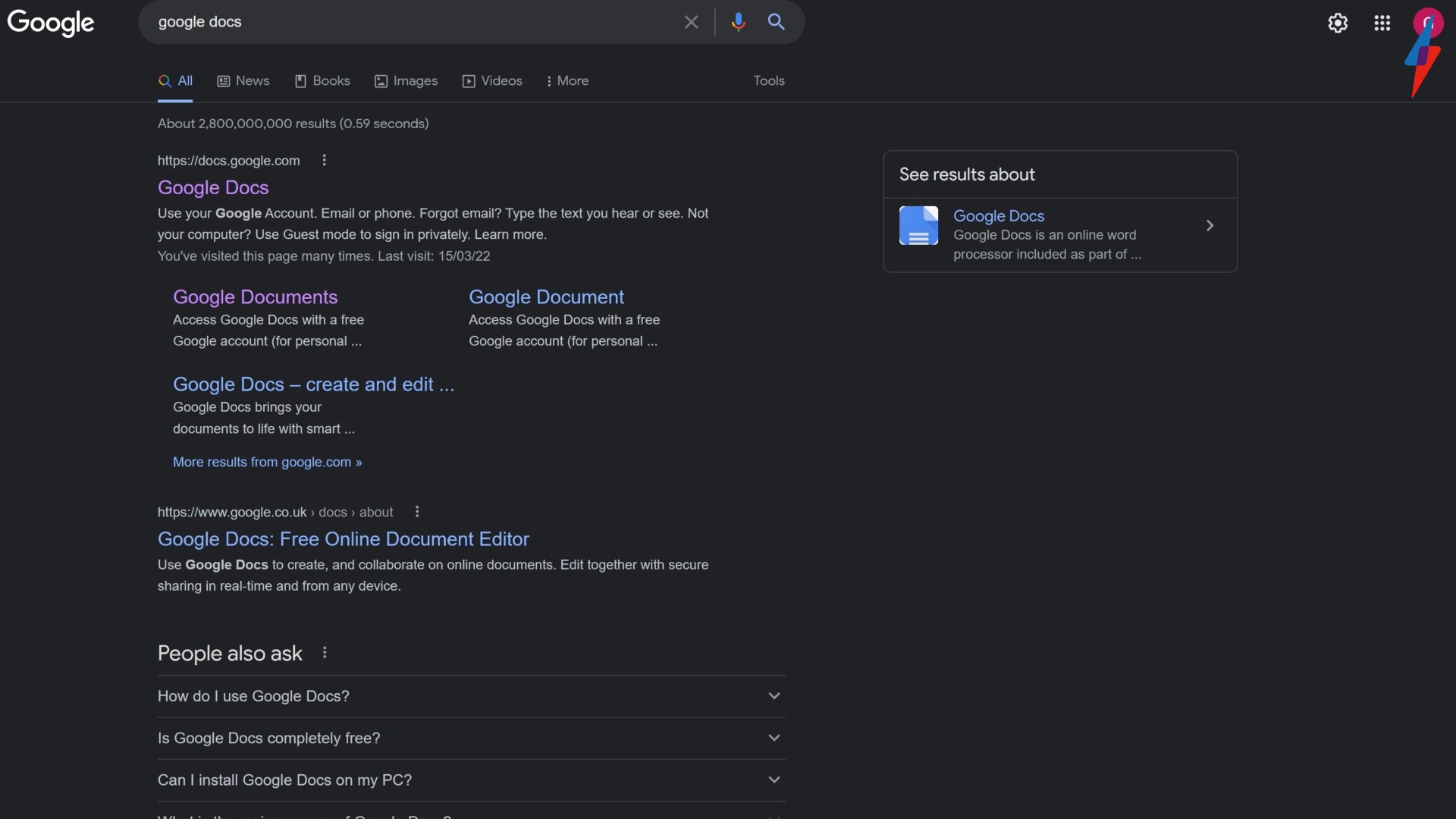1456x819 pixels.
Task: Click About 2,800,000,000 results text
Action: (x=293, y=123)
